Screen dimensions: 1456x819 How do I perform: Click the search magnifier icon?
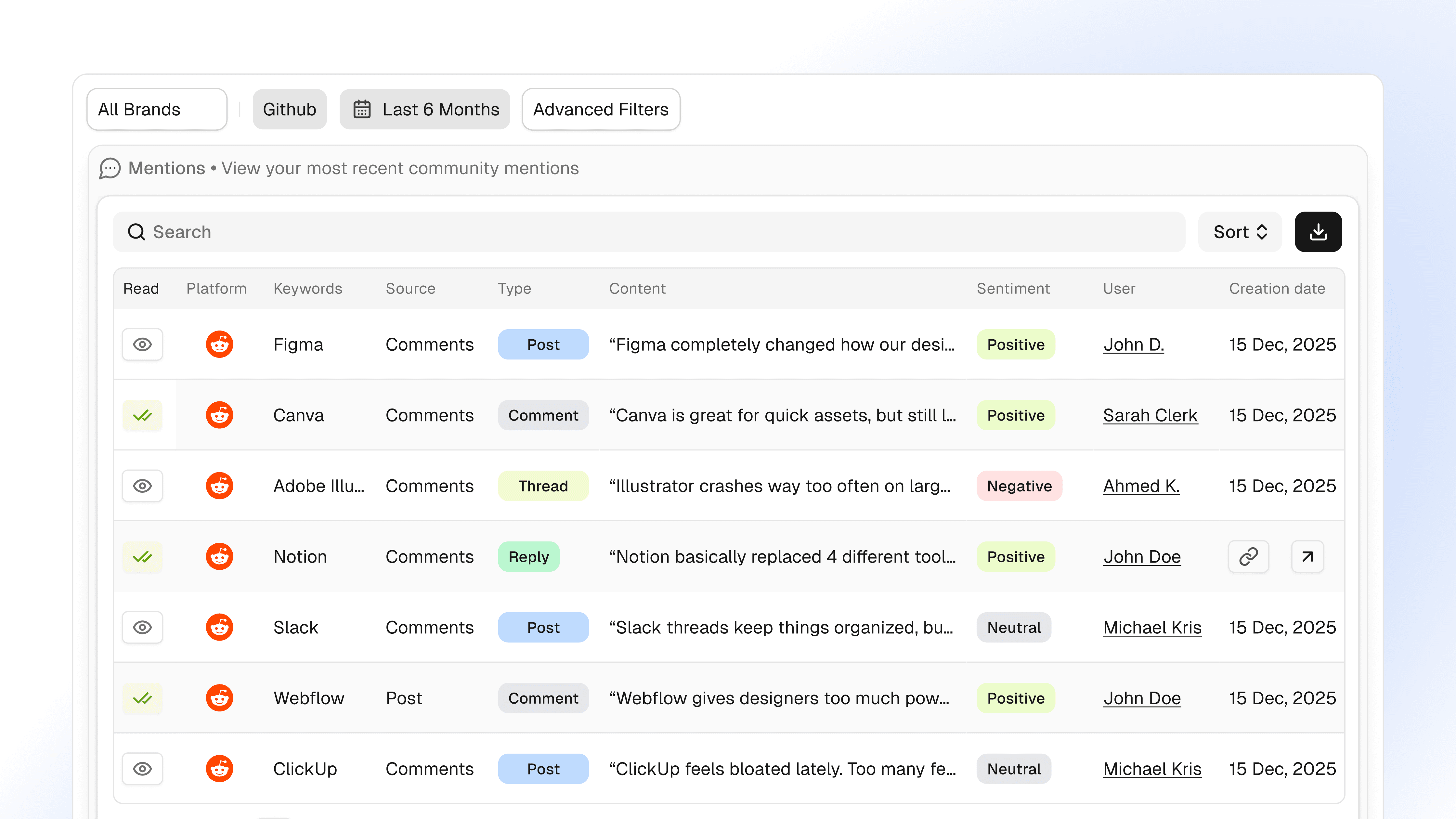[x=136, y=232]
